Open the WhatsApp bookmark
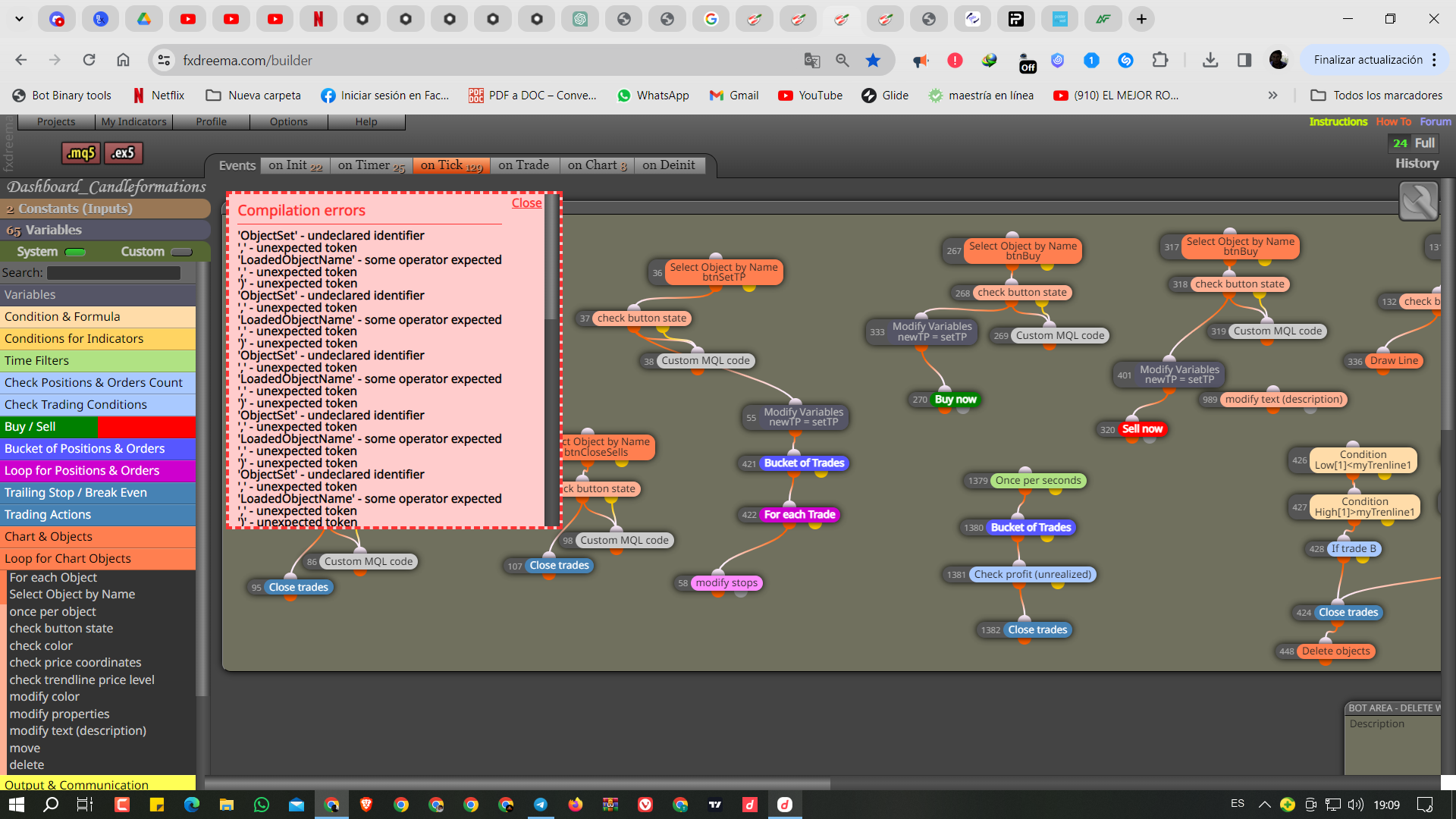Screen dimensions: 1456x819 click(x=653, y=96)
